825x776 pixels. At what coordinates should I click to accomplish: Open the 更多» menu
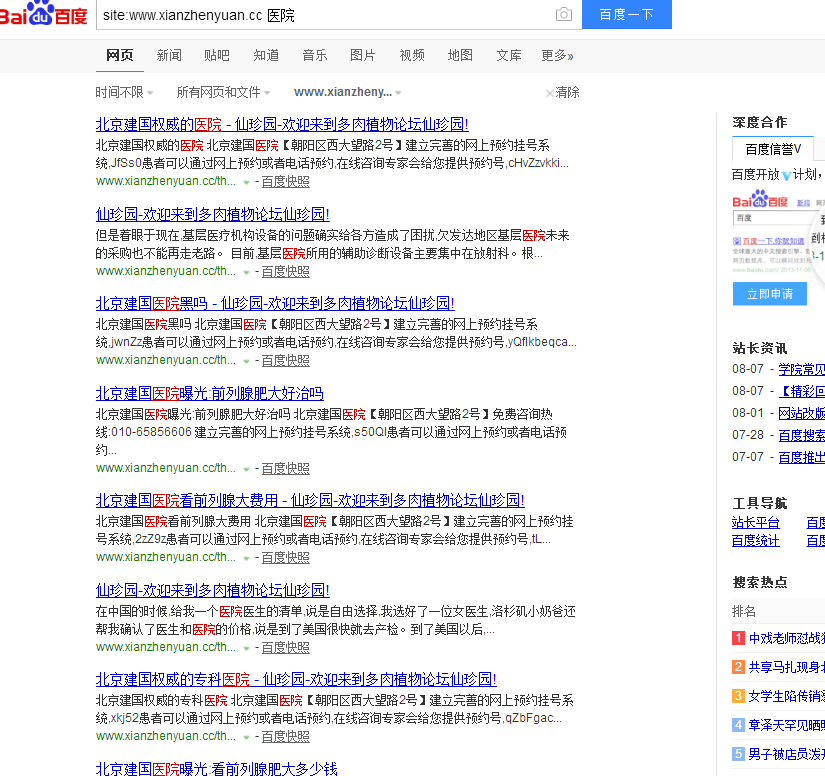pos(557,56)
